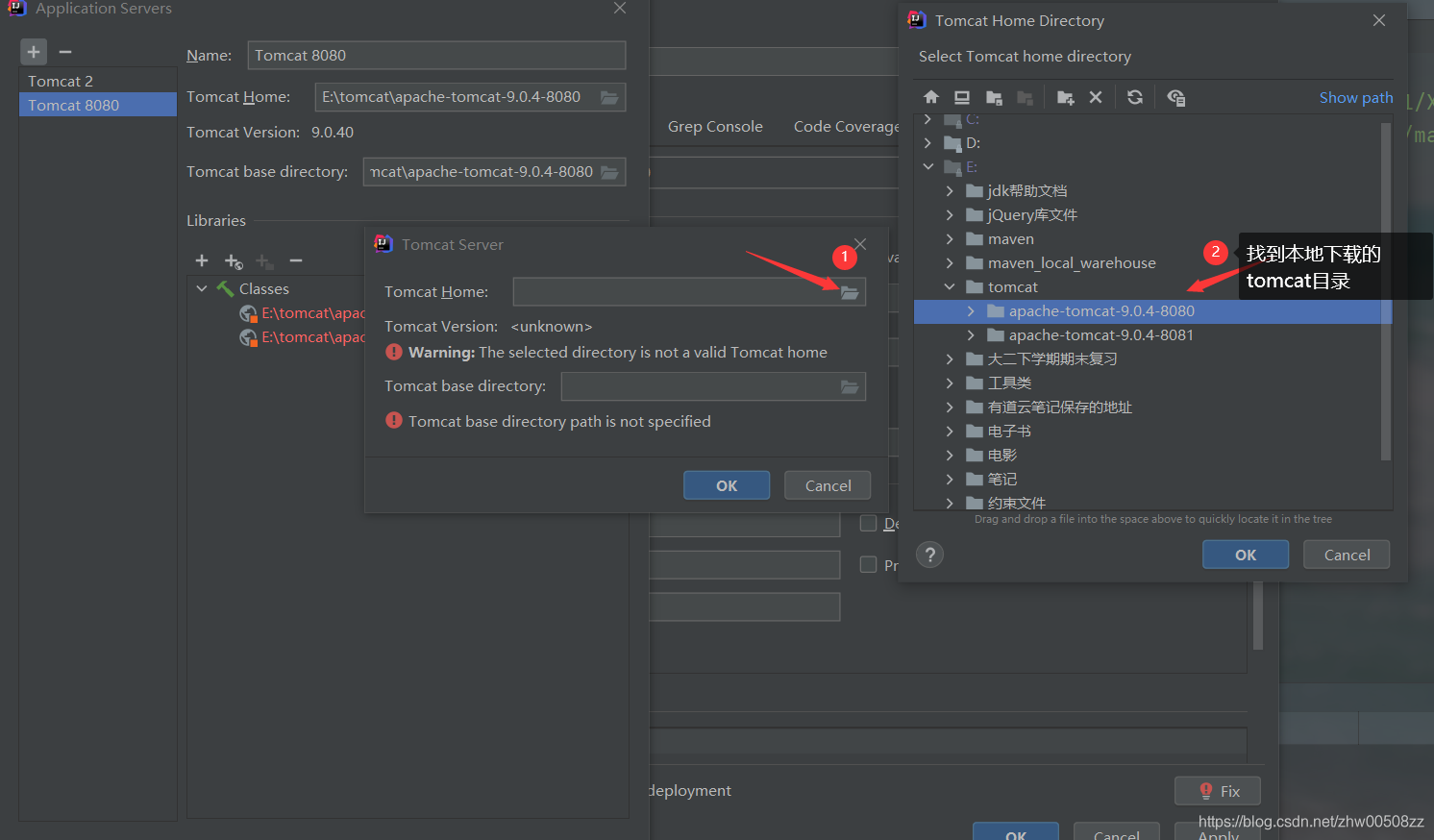1434x840 pixels.
Task: Click OK in Tomcat Server dialog
Action: [x=727, y=485]
